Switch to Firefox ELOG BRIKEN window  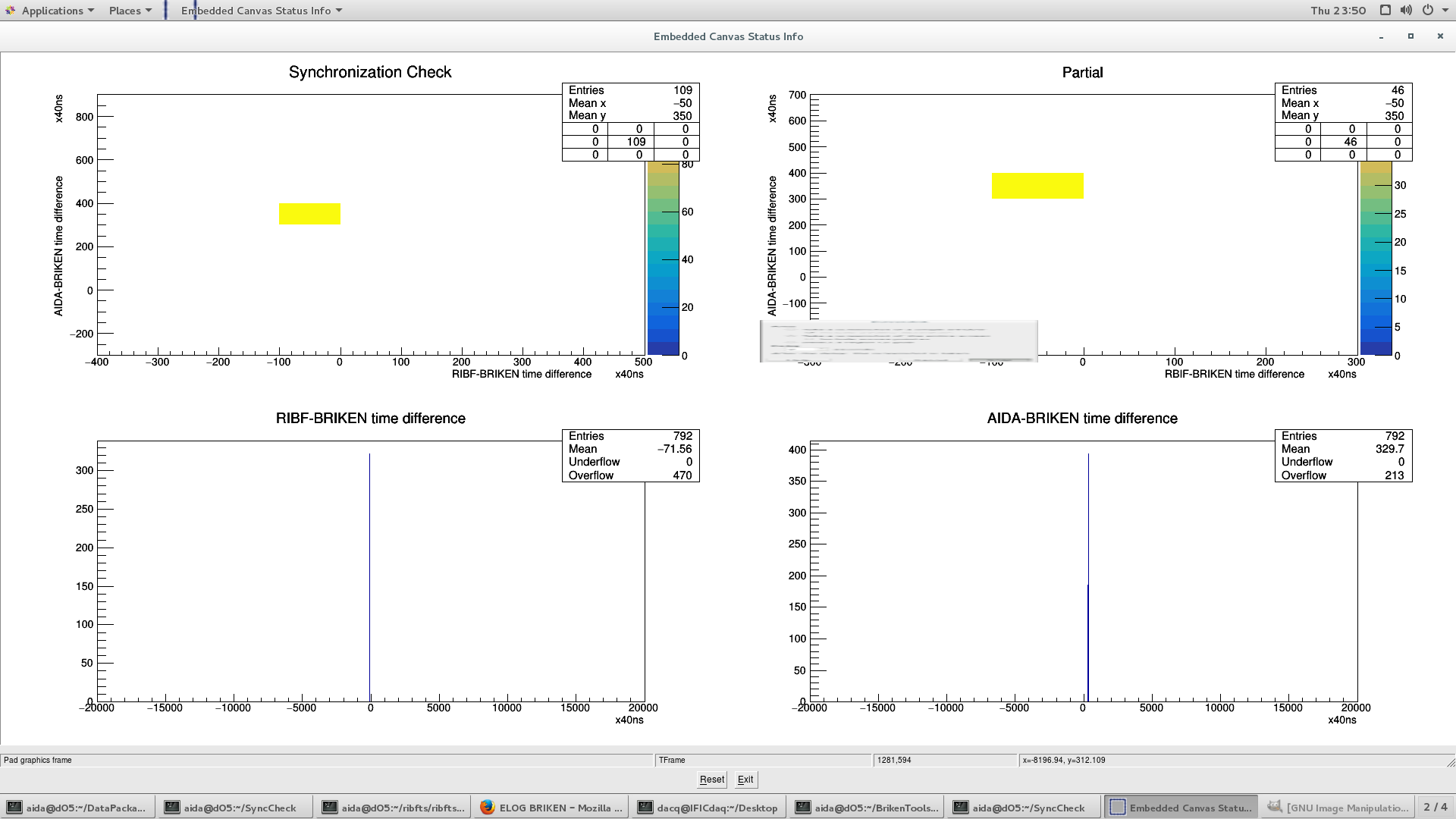[551, 808]
